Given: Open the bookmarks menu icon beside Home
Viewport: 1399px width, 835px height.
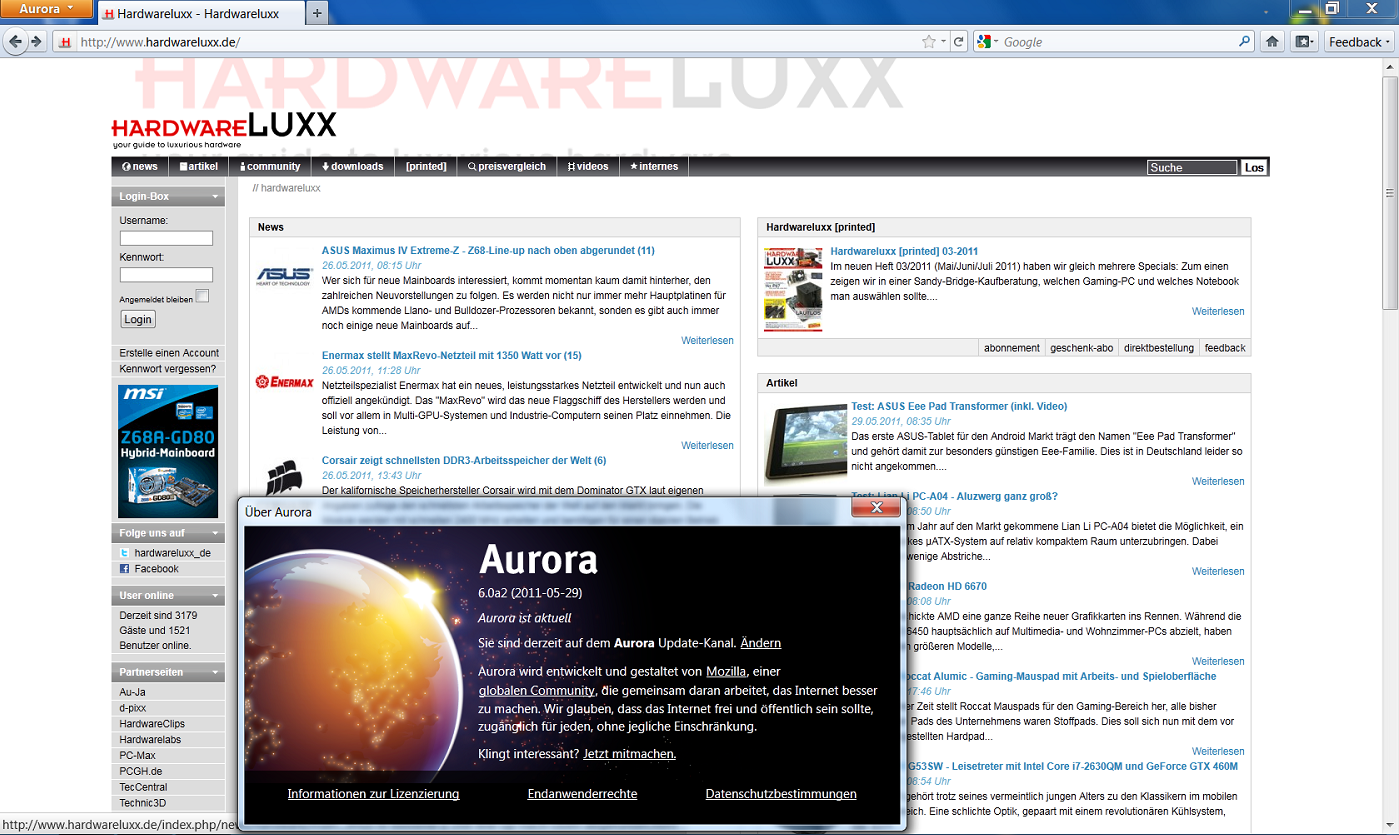Looking at the screenshot, I should (x=1303, y=42).
